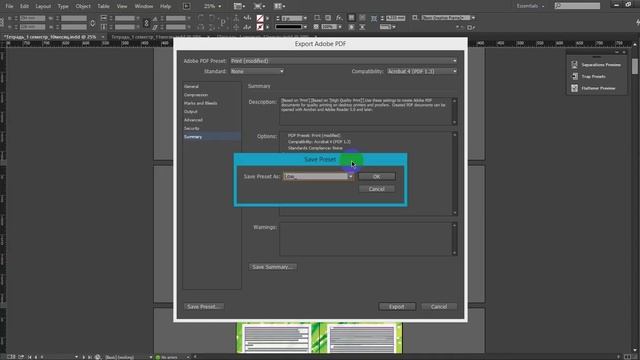
Task: Open the Flattener Preview panel
Action: (x=593, y=88)
